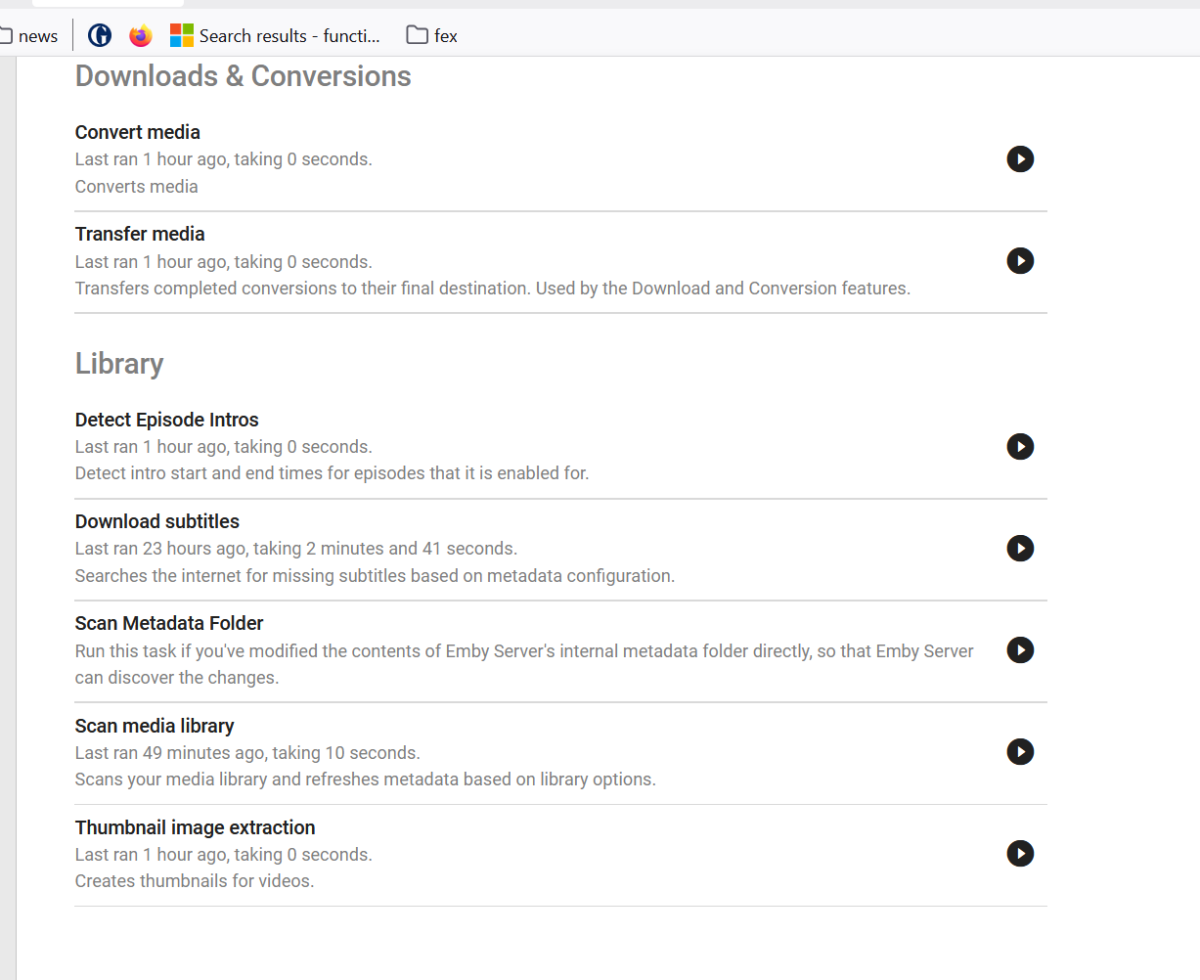Run the Convert media task
The image size is (1200, 980).
(x=1019, y=159)
